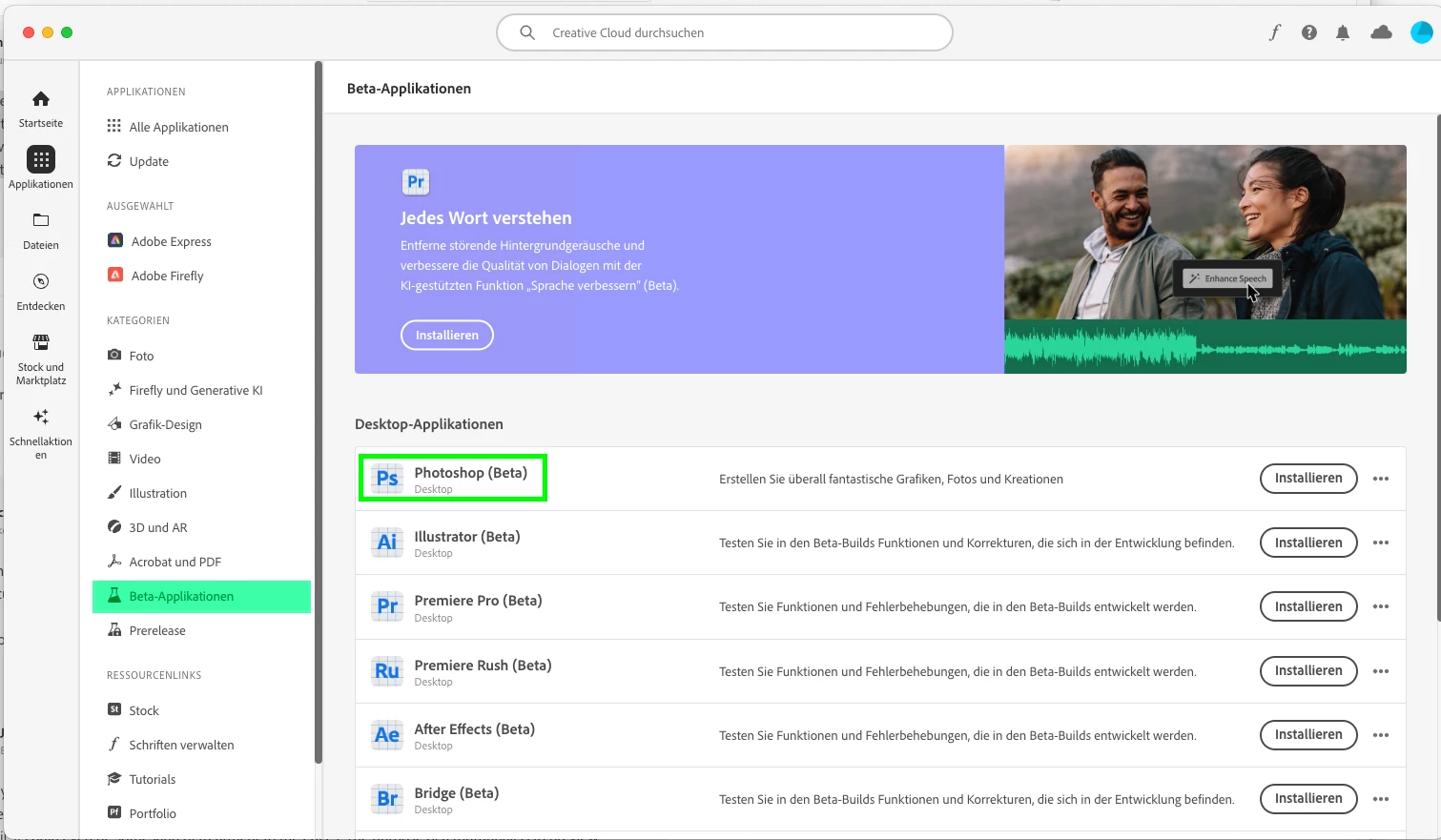
Task: Open the user profile avatar
Action: [x=1422, y=32]
